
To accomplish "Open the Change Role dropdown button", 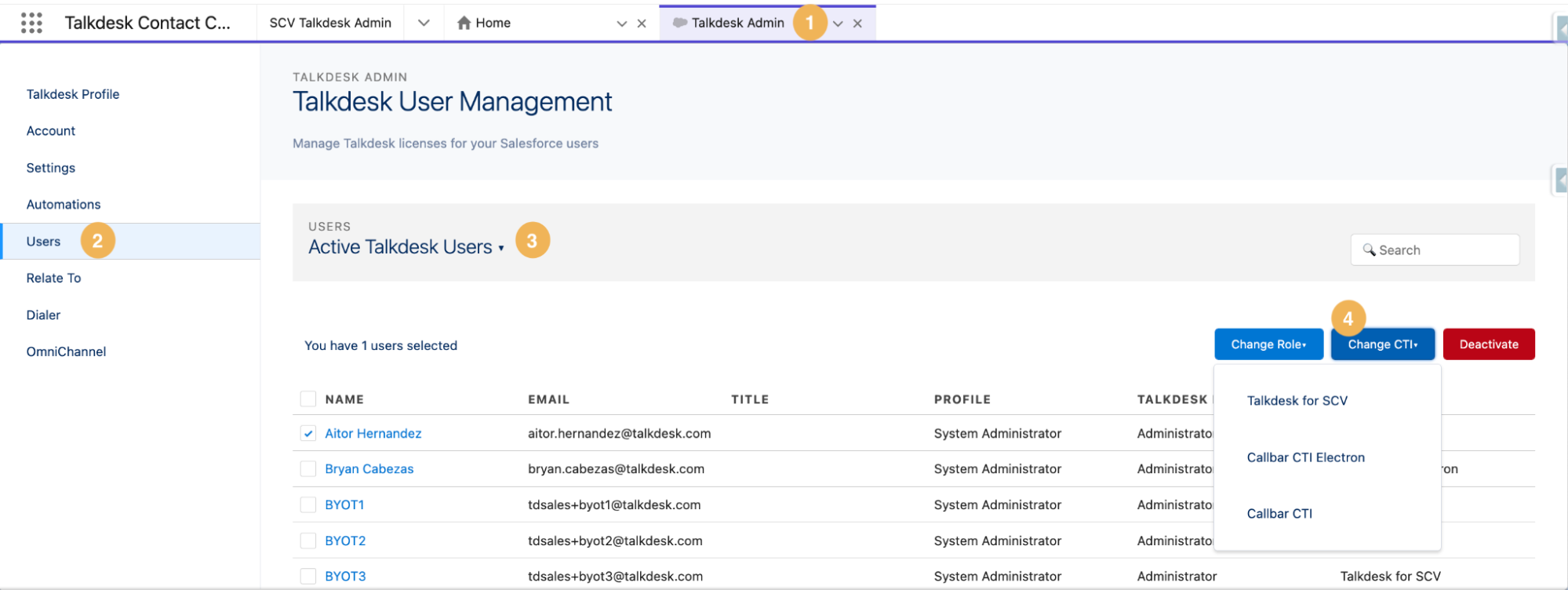I will coord(1268,344).
